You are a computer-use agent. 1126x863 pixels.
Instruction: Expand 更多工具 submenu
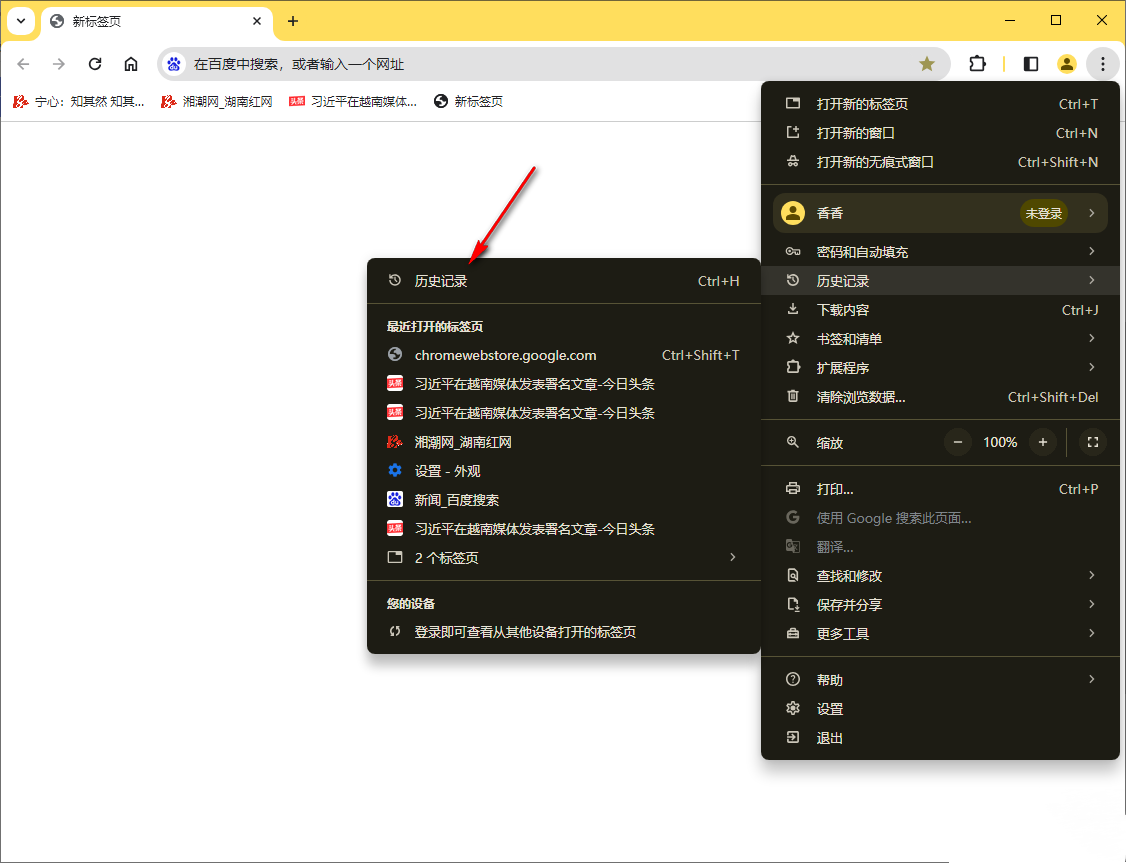[x=940, y=634]
